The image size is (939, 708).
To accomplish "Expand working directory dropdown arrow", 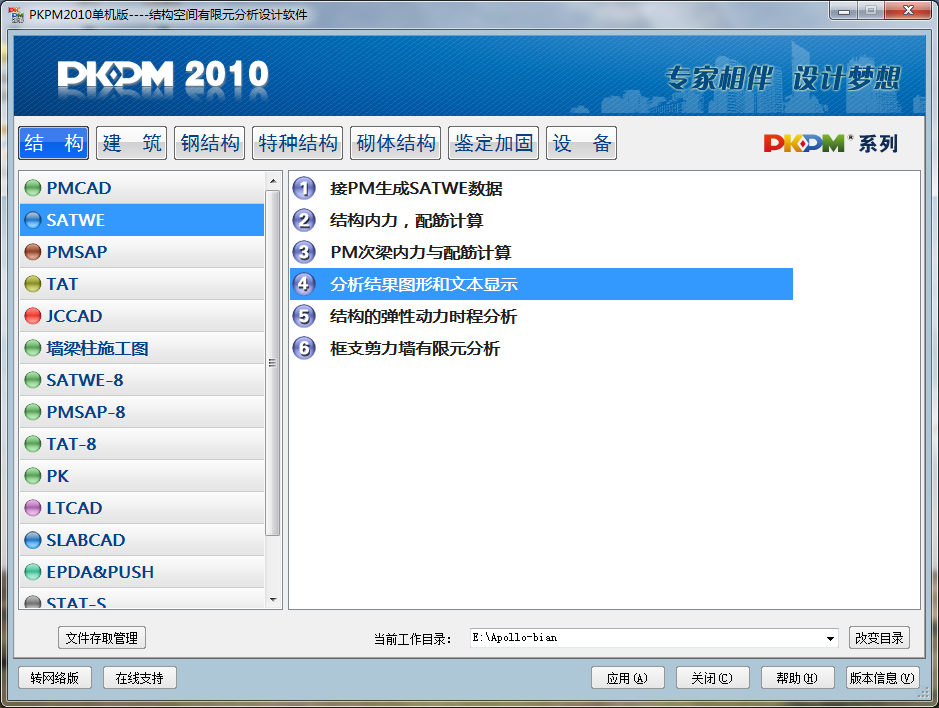I will coord(831,639).
